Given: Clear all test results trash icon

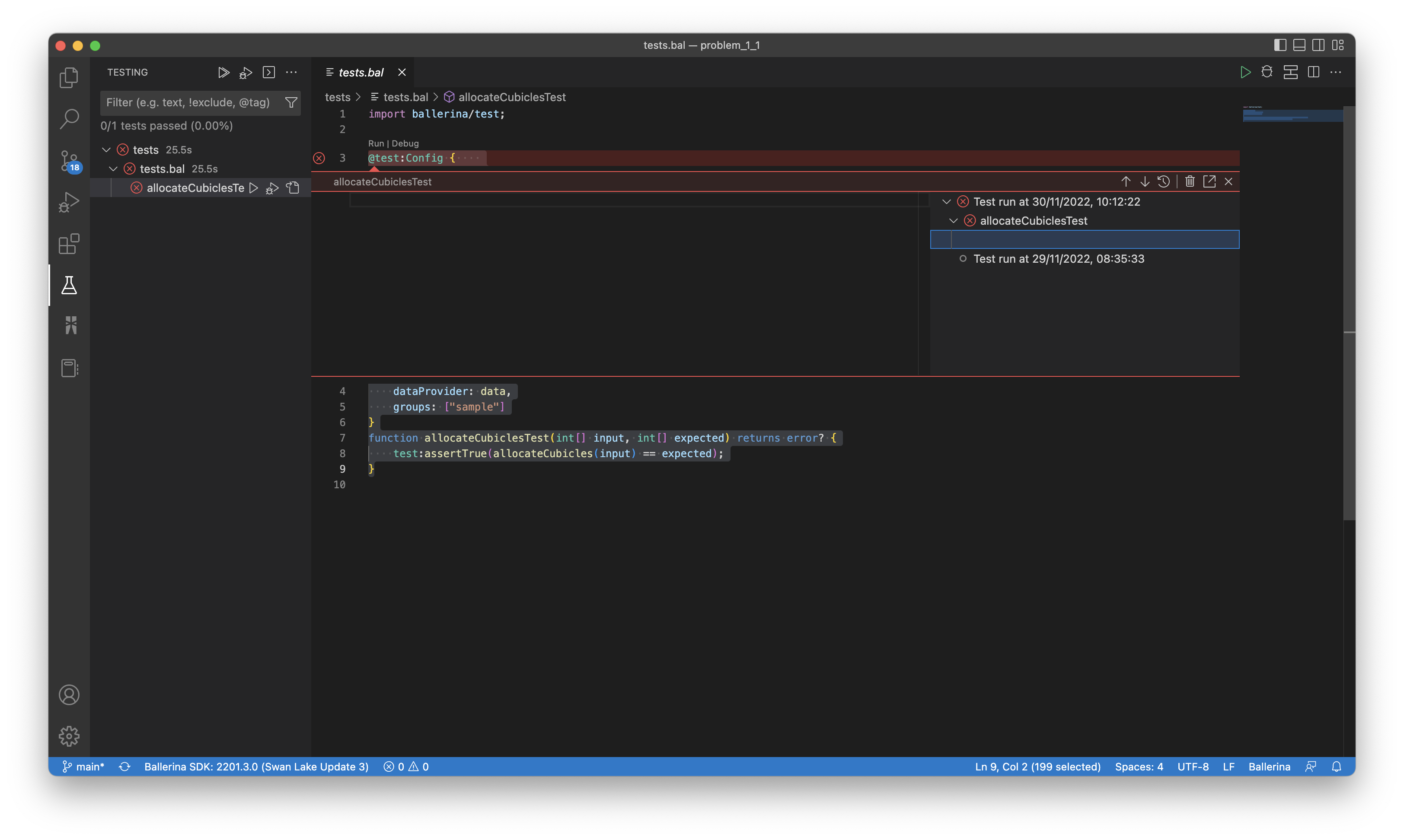Looking at the screenshot, I should [x=1190, y=181].
